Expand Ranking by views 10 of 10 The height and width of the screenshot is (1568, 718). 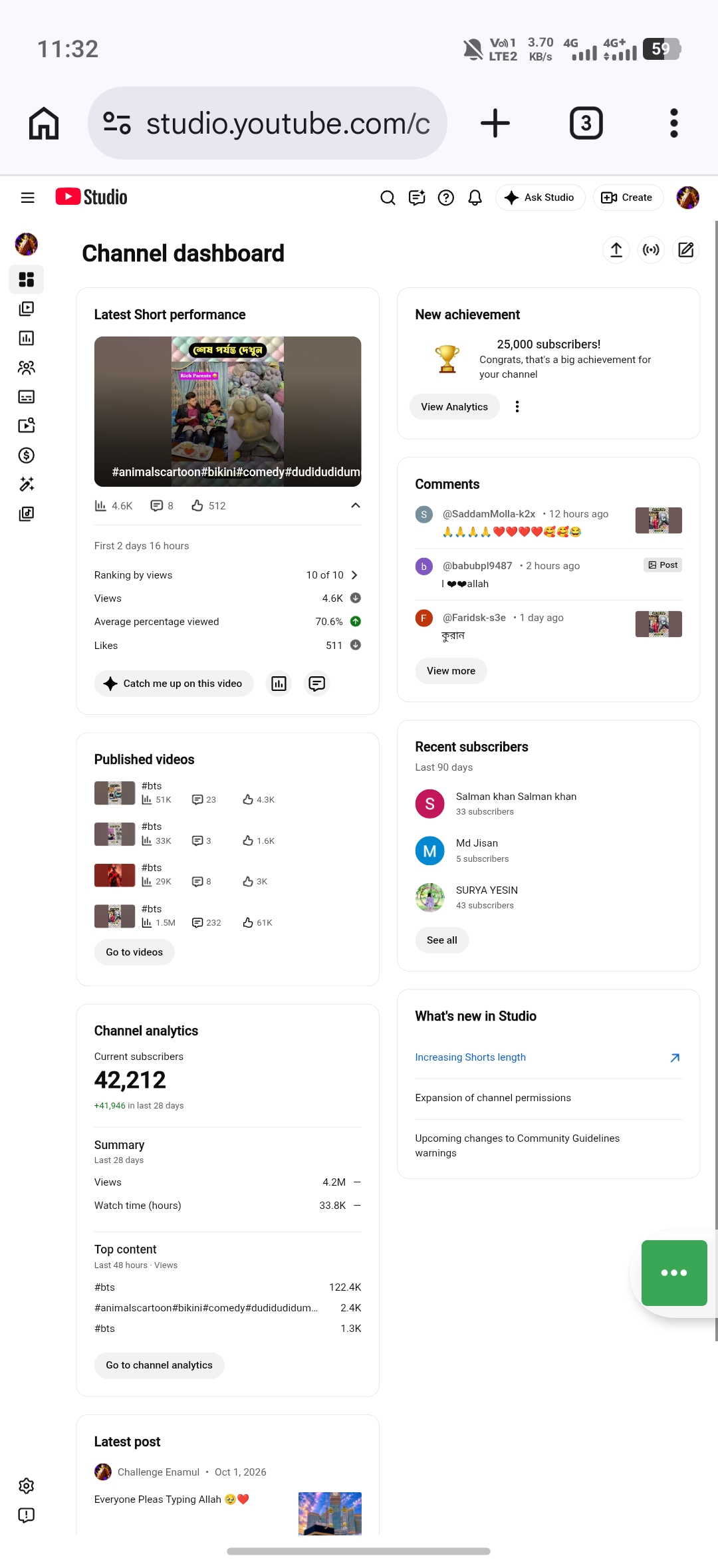tap(227, 575)
